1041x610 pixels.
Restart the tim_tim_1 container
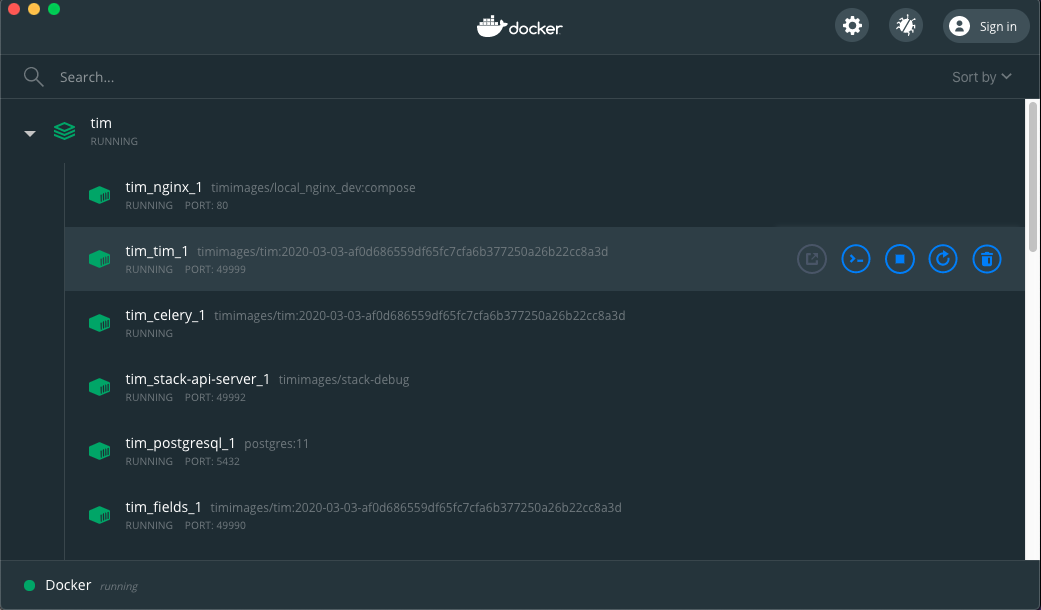[x=943, y=259]
